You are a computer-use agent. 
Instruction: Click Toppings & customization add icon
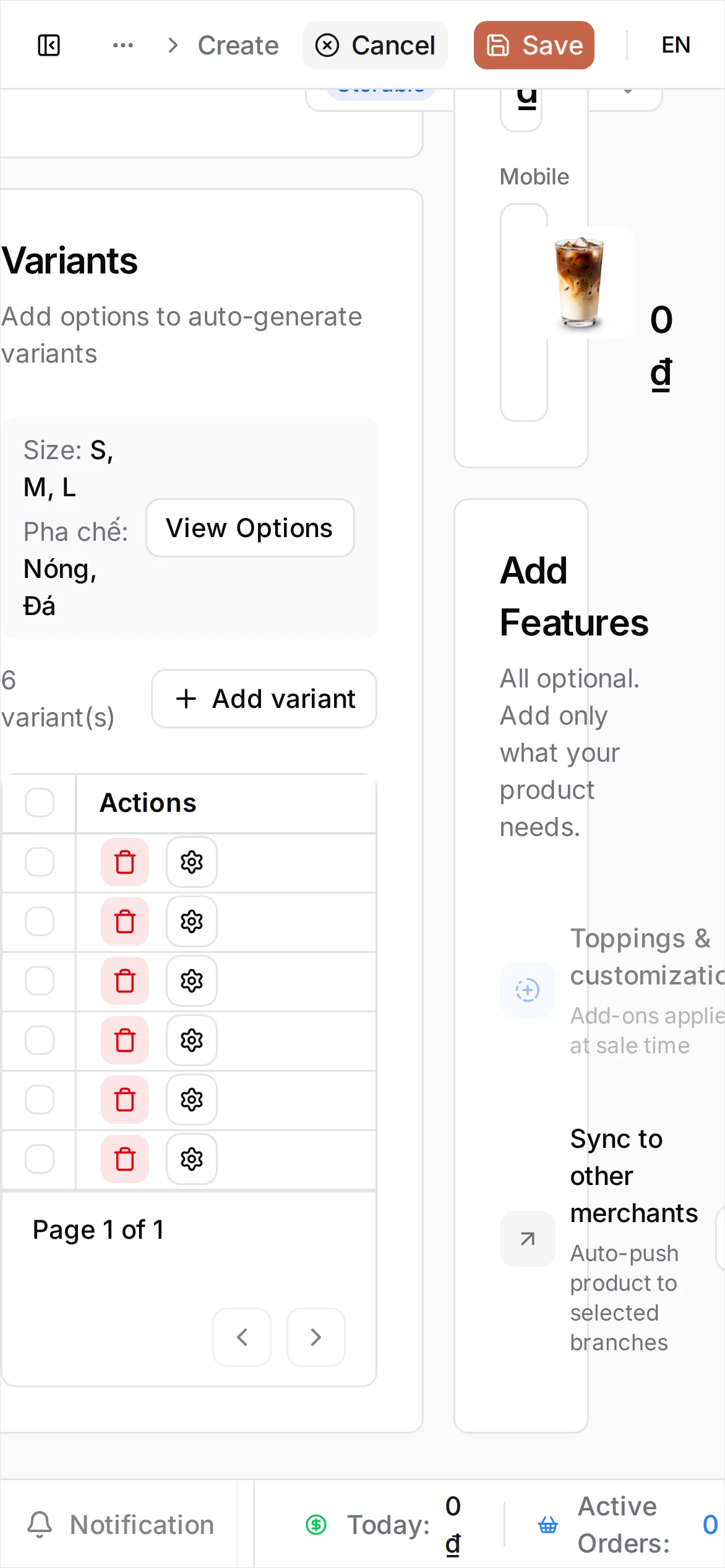(x=528, y=990)
